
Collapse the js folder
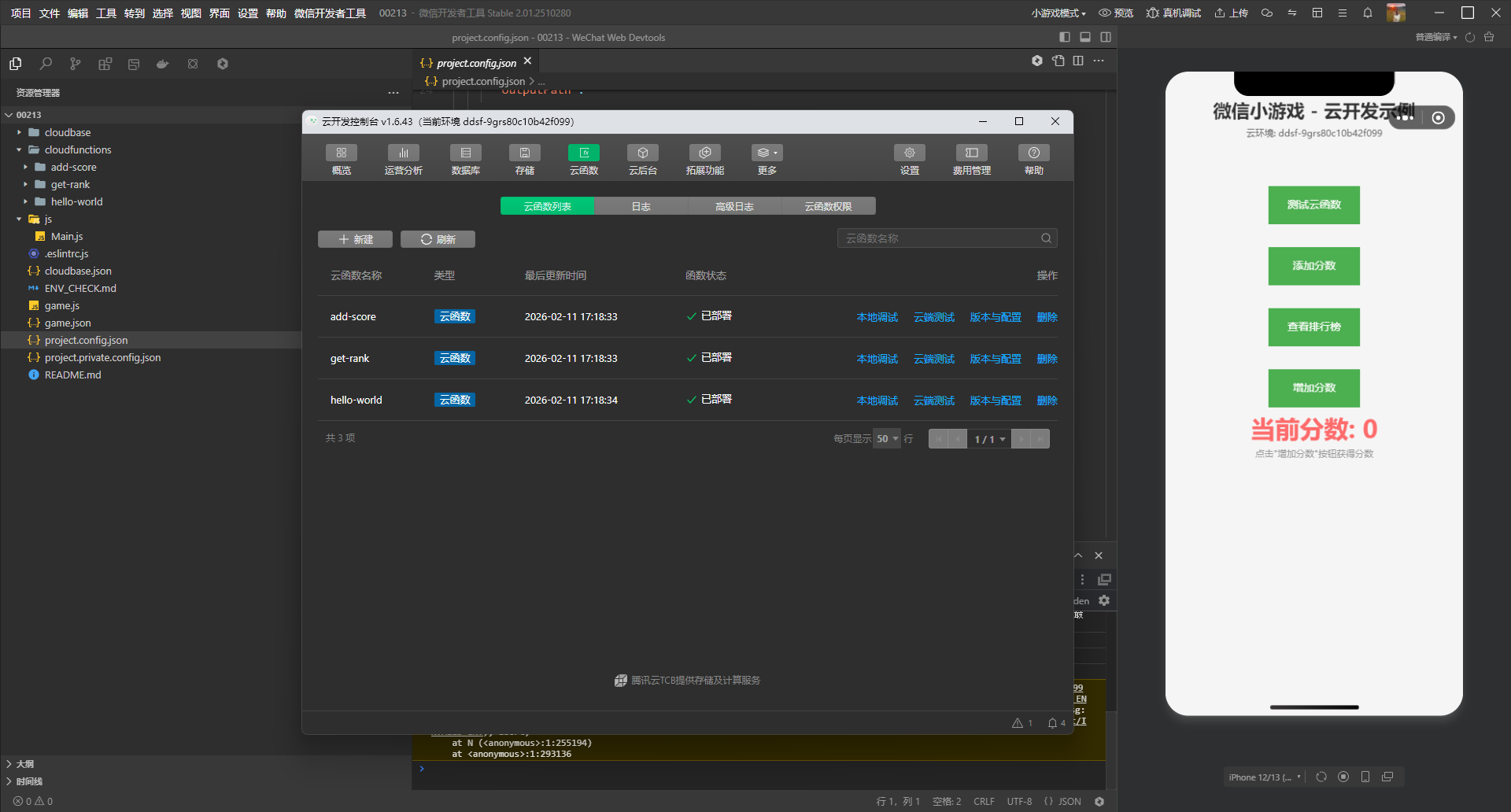pos(19,219)
